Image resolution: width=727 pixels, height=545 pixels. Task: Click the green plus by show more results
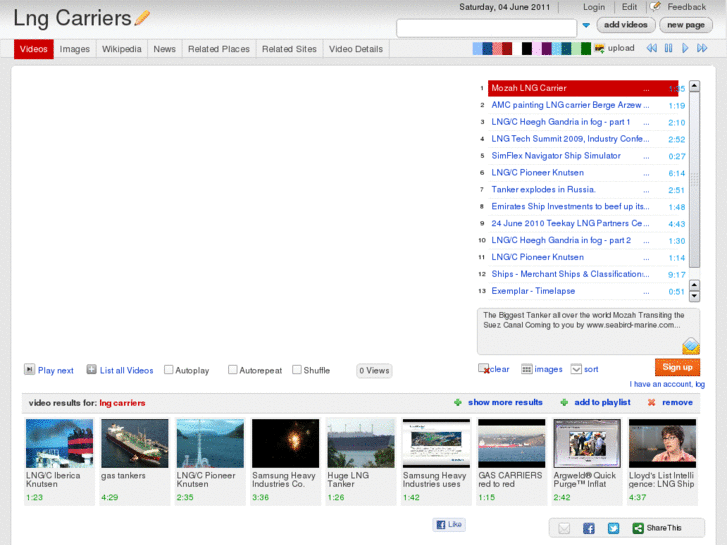tap(458, 403)
